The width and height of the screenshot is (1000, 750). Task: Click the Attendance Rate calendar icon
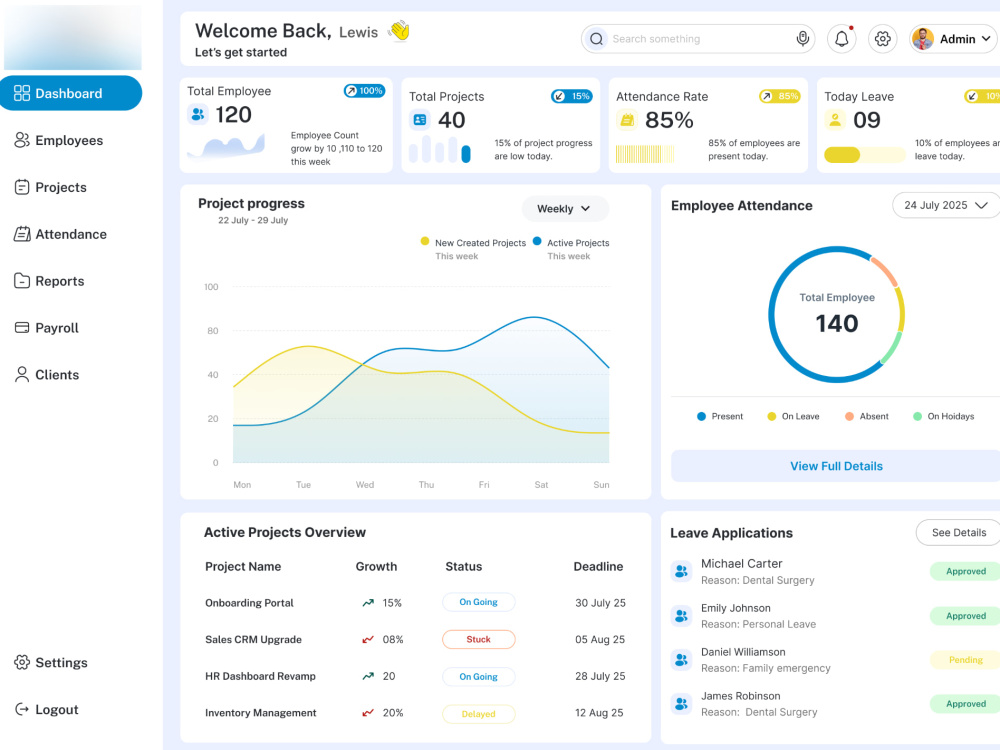628,119
